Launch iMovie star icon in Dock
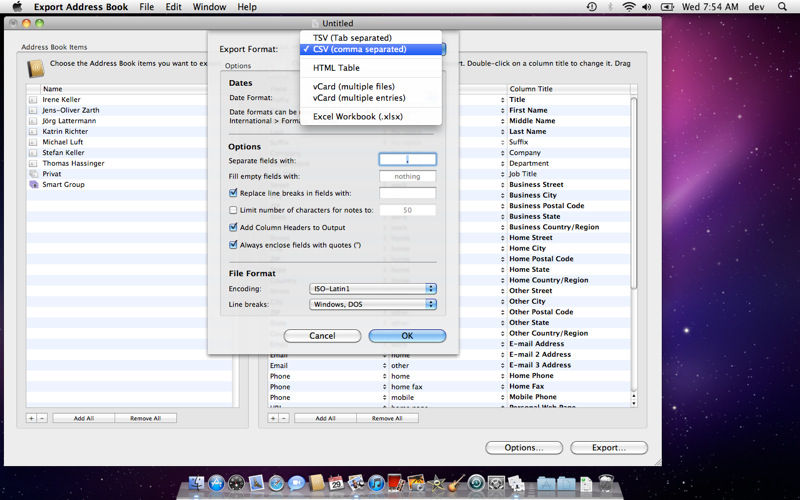This screenshot has height=500, width=800. (437, 483)
